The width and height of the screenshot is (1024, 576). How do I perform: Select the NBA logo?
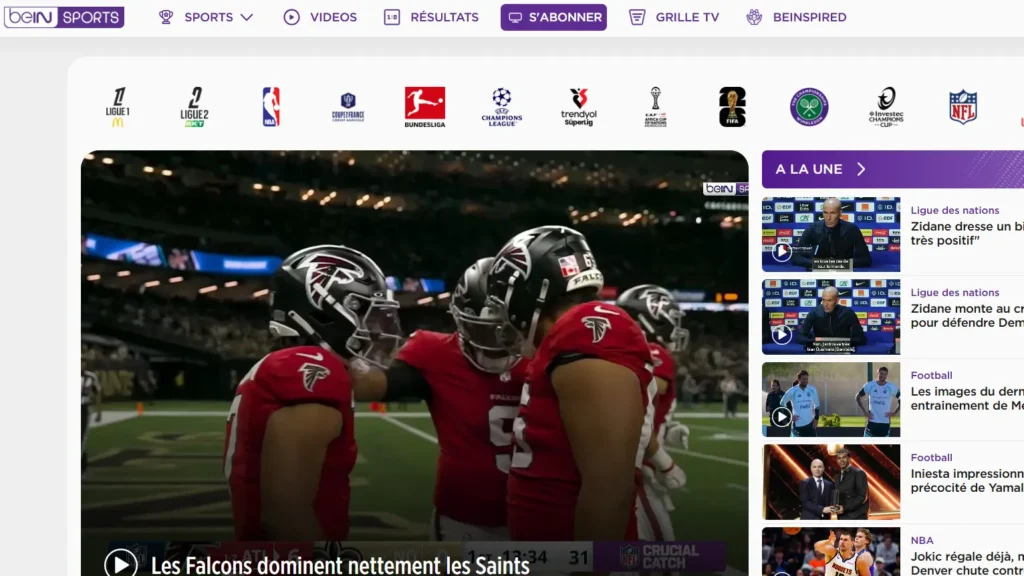pos(271,107)
